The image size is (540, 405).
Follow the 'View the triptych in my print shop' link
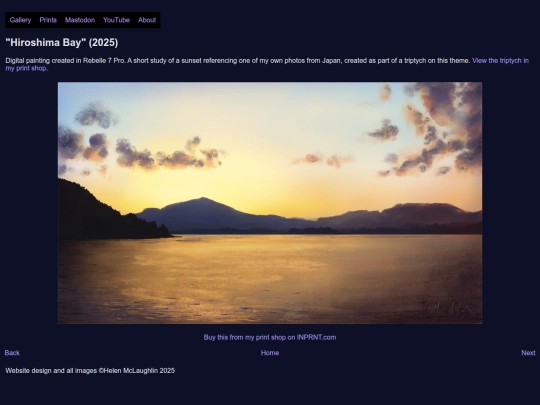[x=500, y=61]
